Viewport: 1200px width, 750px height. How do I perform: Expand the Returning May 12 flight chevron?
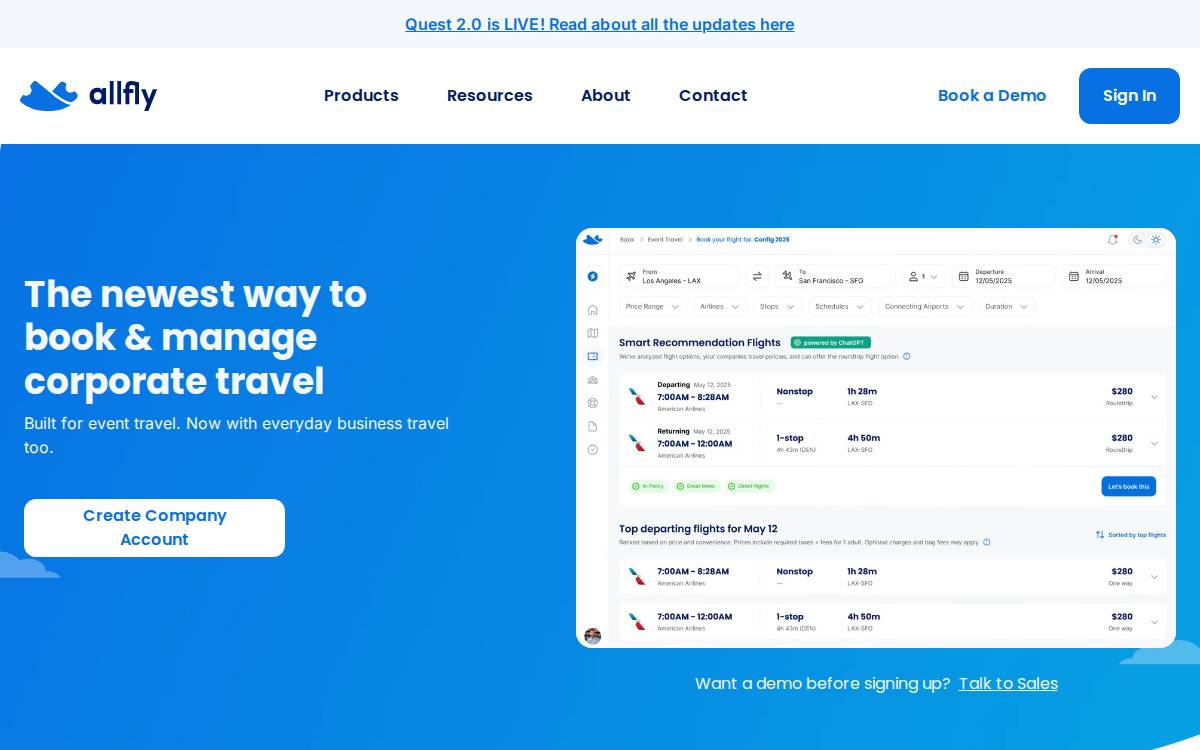pos(1154,443)
